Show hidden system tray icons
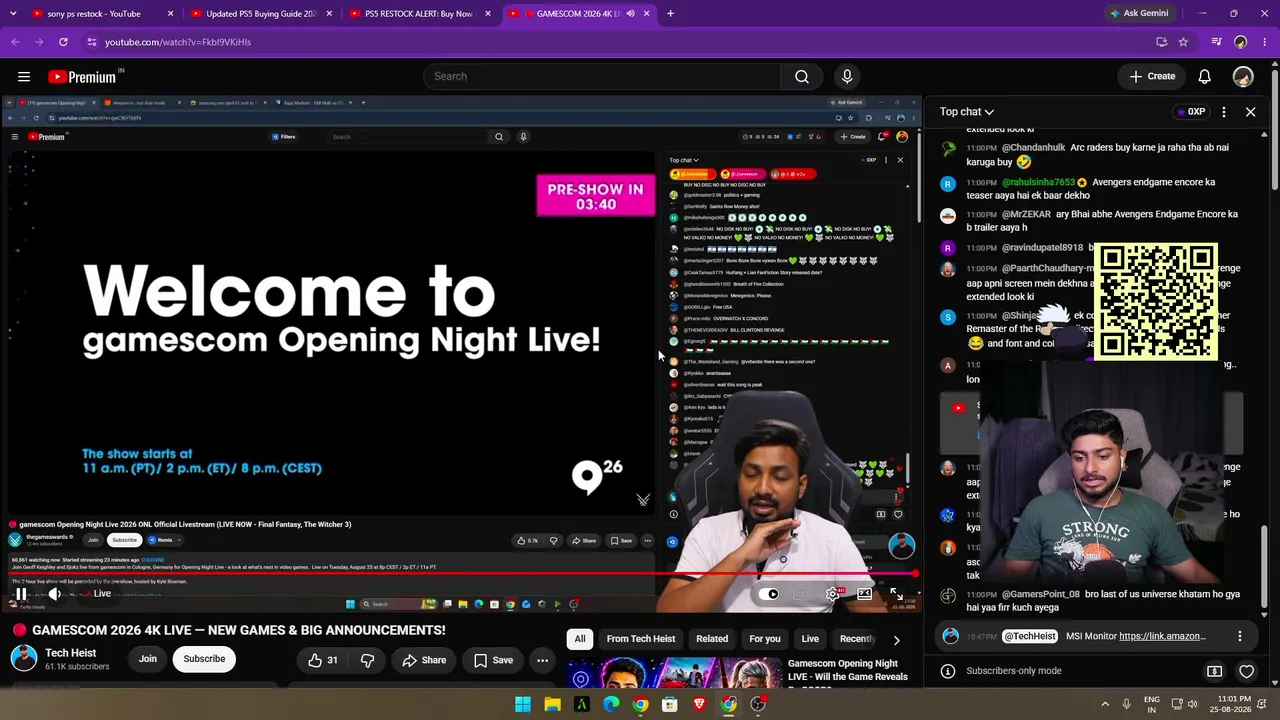1280x720 pixels. pos(1105,704)
